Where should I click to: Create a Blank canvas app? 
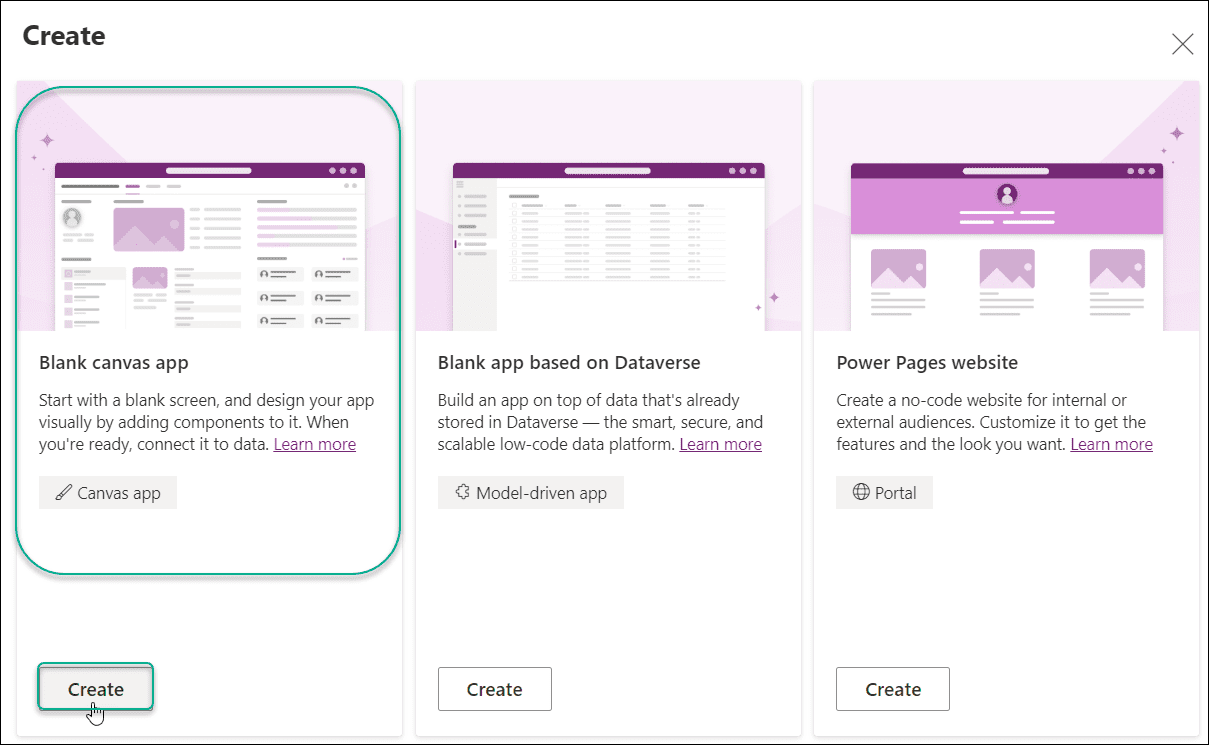(x=95, y=688)
